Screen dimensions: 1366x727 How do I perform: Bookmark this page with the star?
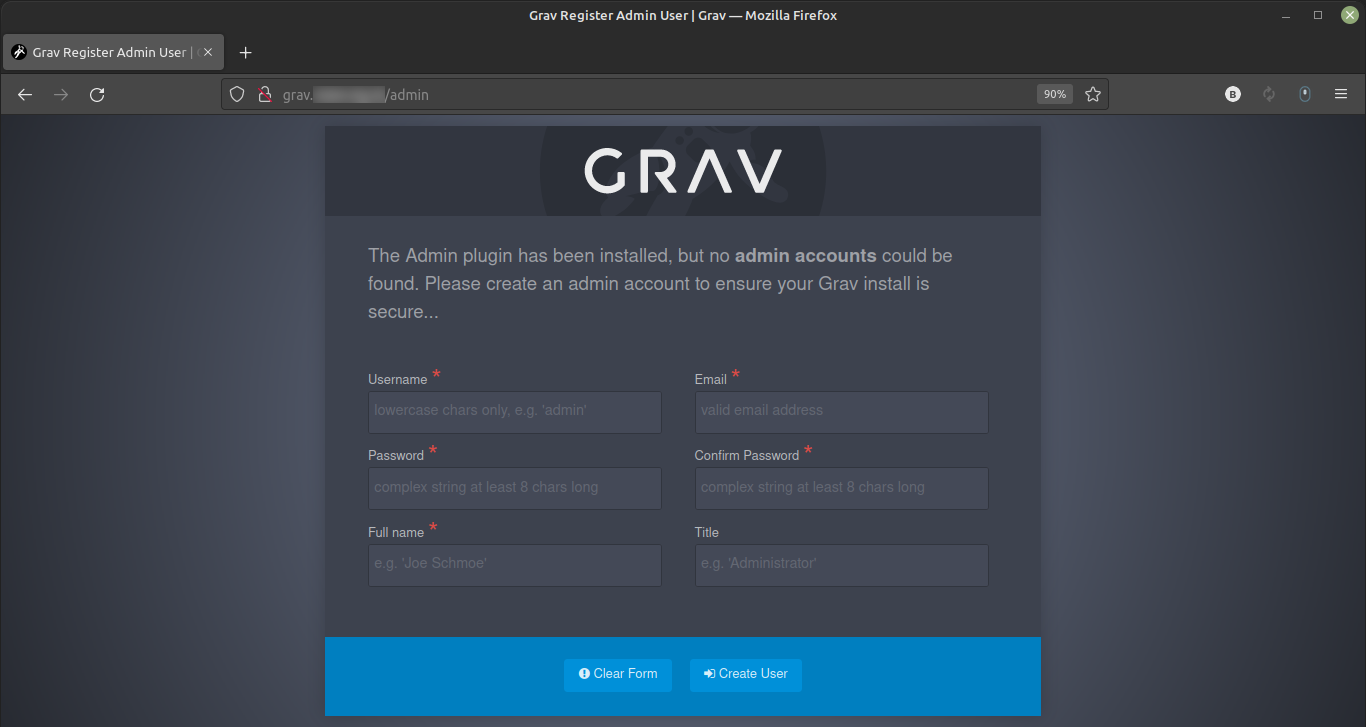pyautogui.click(x=1093, y=94)
